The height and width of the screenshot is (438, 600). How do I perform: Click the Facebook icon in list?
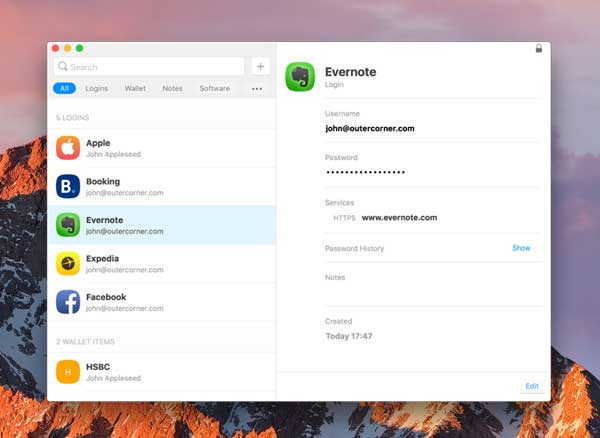point(68,302)
